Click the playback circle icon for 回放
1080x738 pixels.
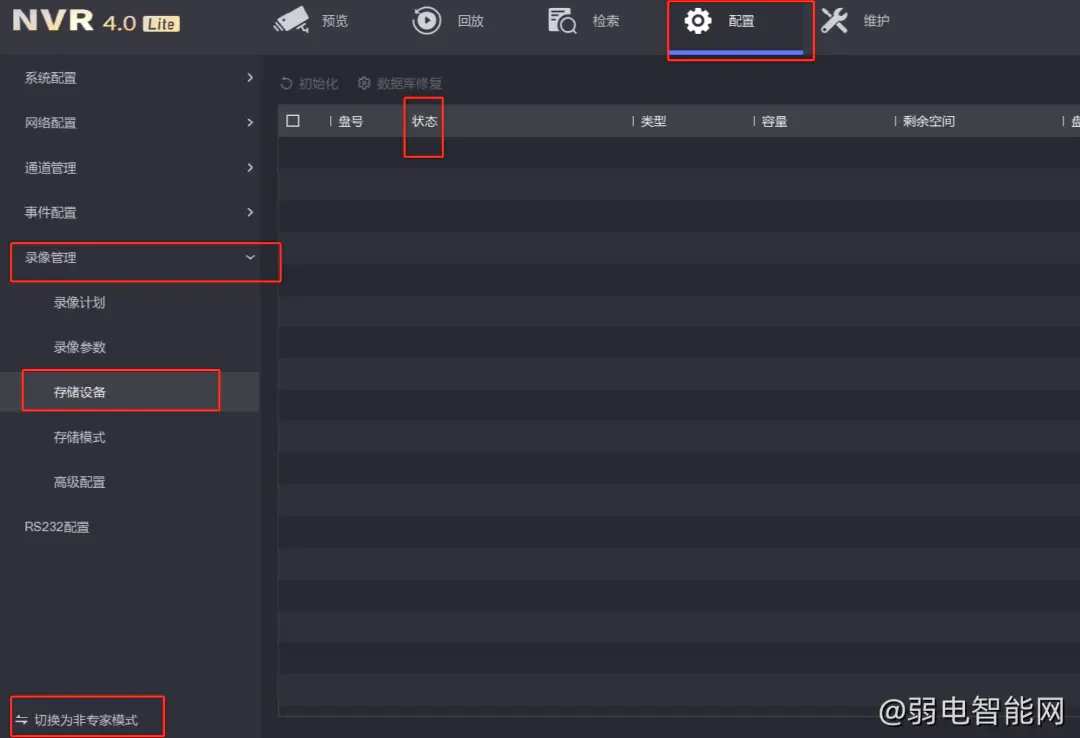pyautogui.click(x=426, y=20)
